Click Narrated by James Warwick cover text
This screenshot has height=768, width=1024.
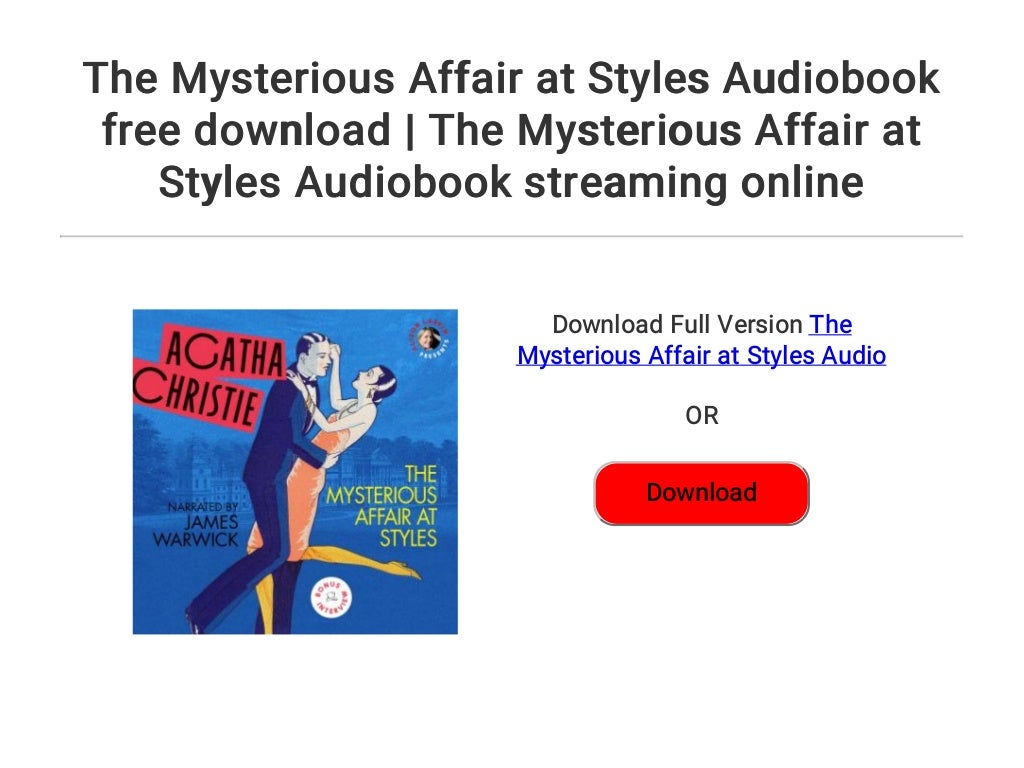pyautogui.click(x=196, y=524)
